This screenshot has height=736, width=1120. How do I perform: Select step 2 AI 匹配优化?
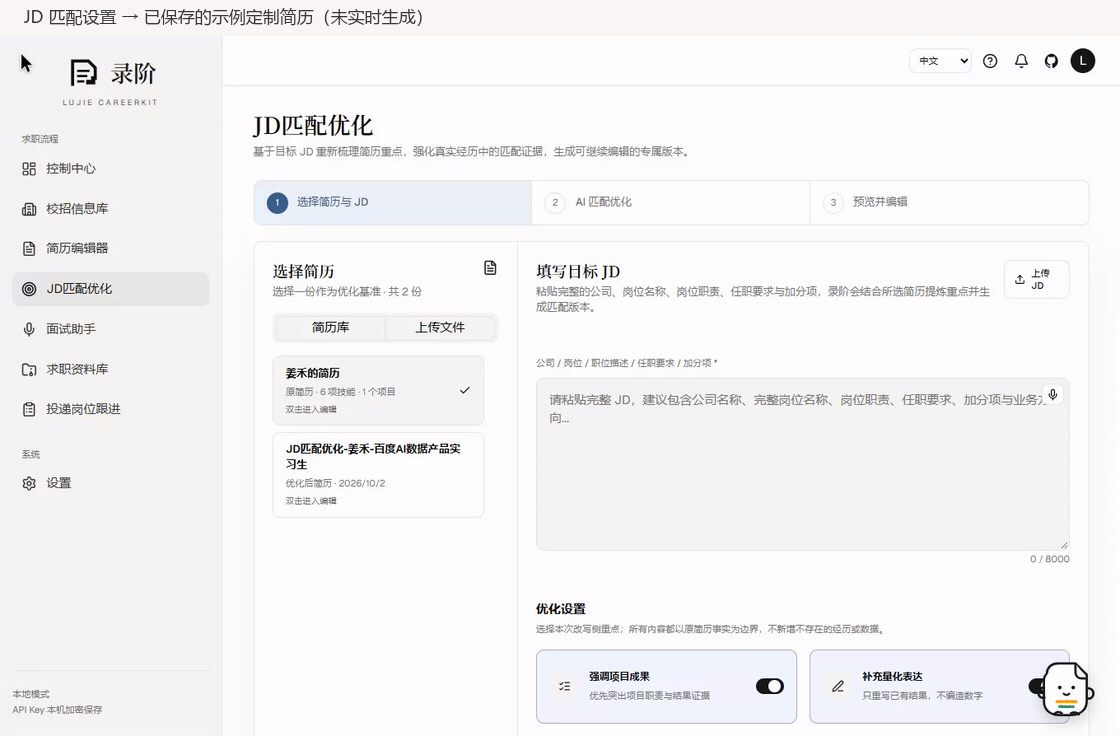click(671, 202)
